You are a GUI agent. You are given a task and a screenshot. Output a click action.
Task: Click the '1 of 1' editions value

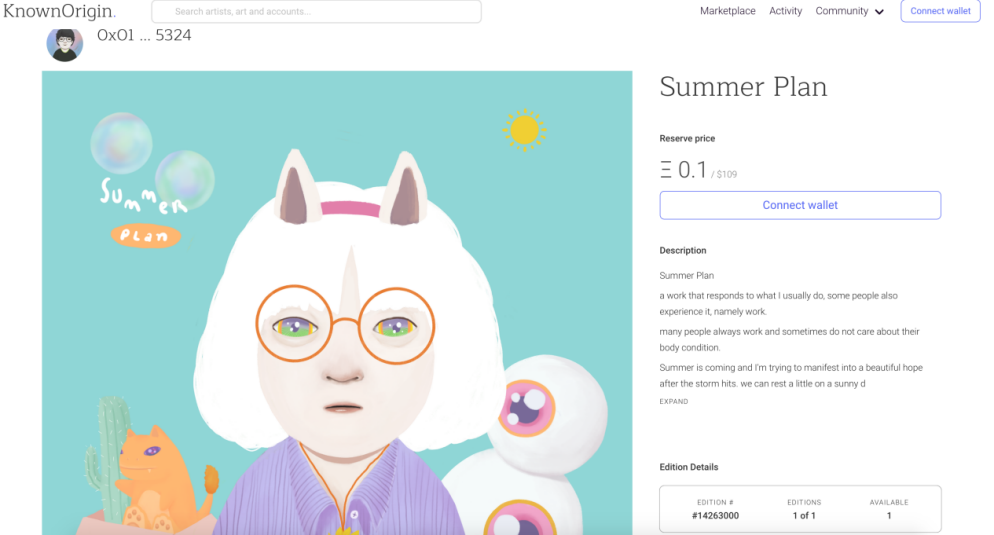803,516
